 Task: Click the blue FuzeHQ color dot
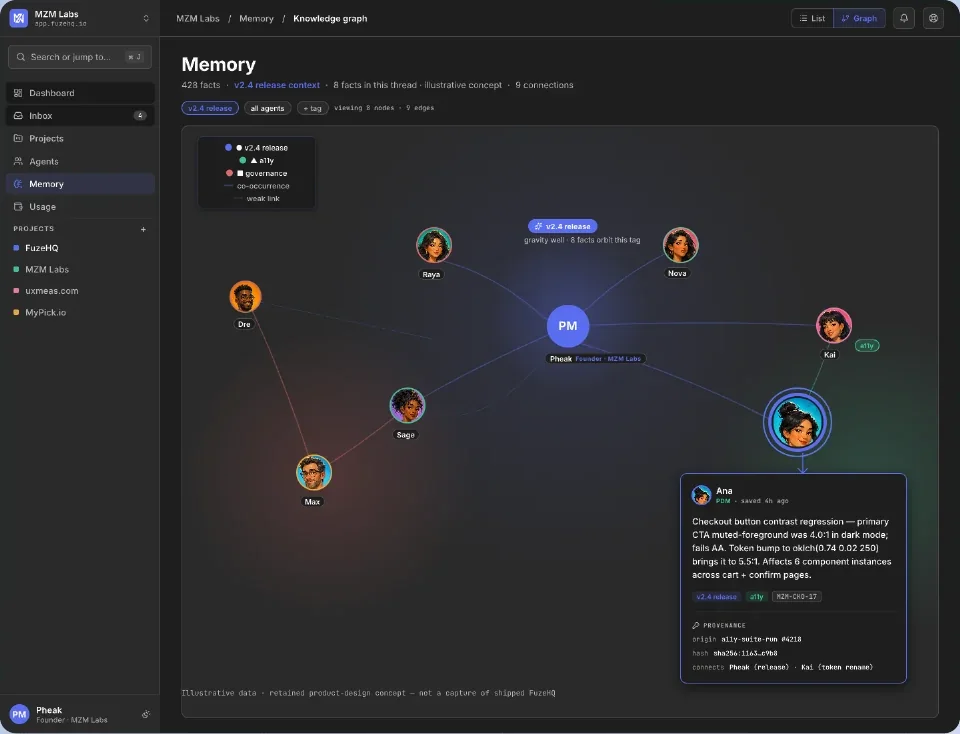[x=16, y=248]
